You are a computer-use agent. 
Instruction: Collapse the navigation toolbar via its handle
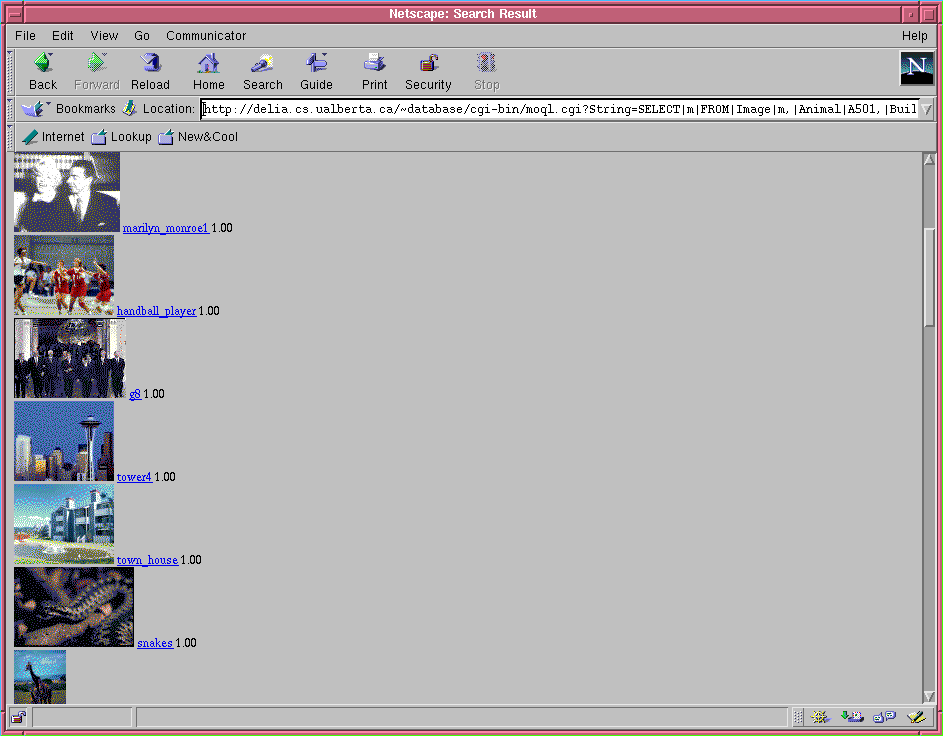[10, 72]
